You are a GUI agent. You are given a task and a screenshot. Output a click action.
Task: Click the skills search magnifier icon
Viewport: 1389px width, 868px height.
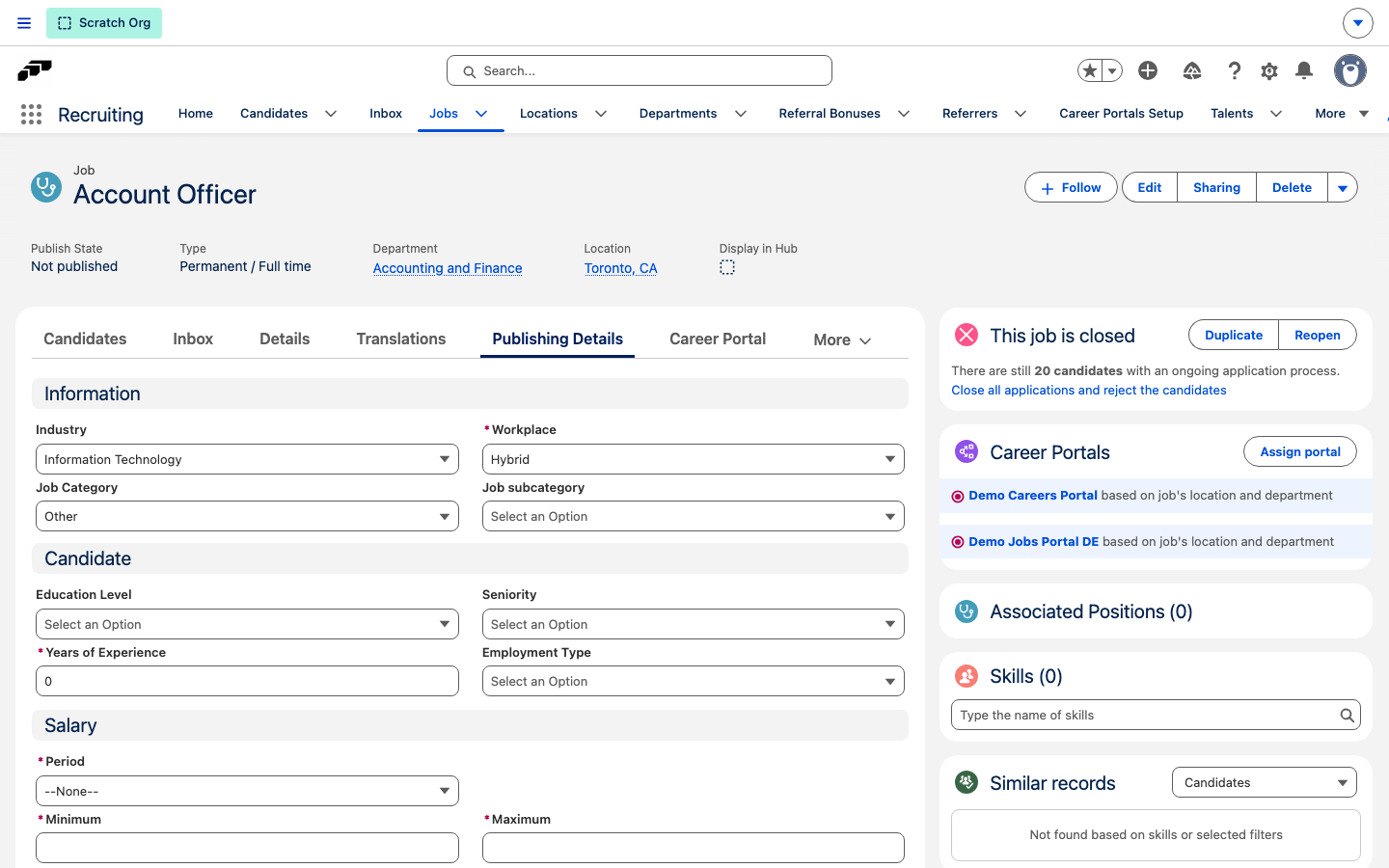[1347, 715]
